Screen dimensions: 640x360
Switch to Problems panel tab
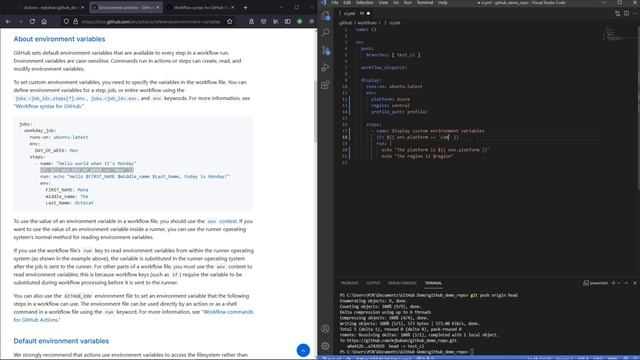(x=349, y=283)
